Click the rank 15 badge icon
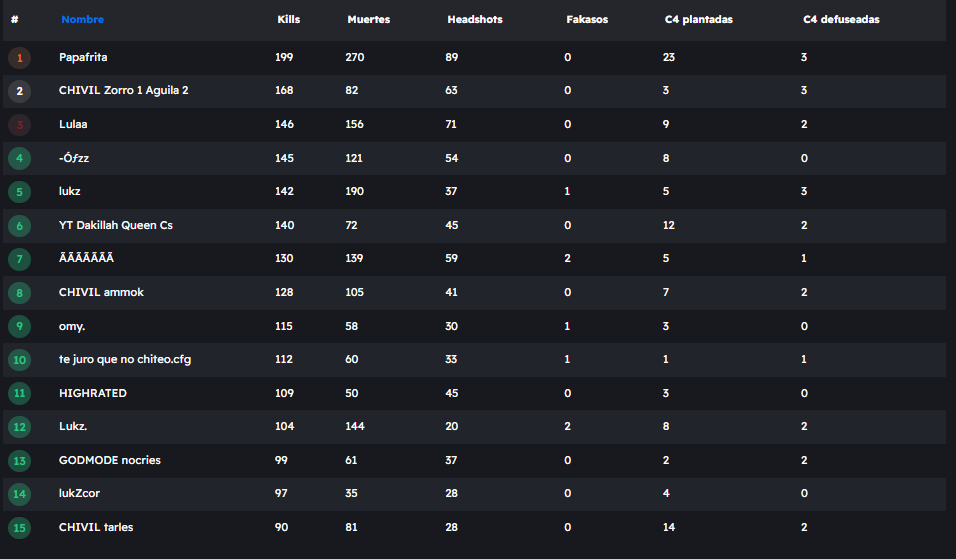Viewport: 956px width, 559px height. click(19, 528)
